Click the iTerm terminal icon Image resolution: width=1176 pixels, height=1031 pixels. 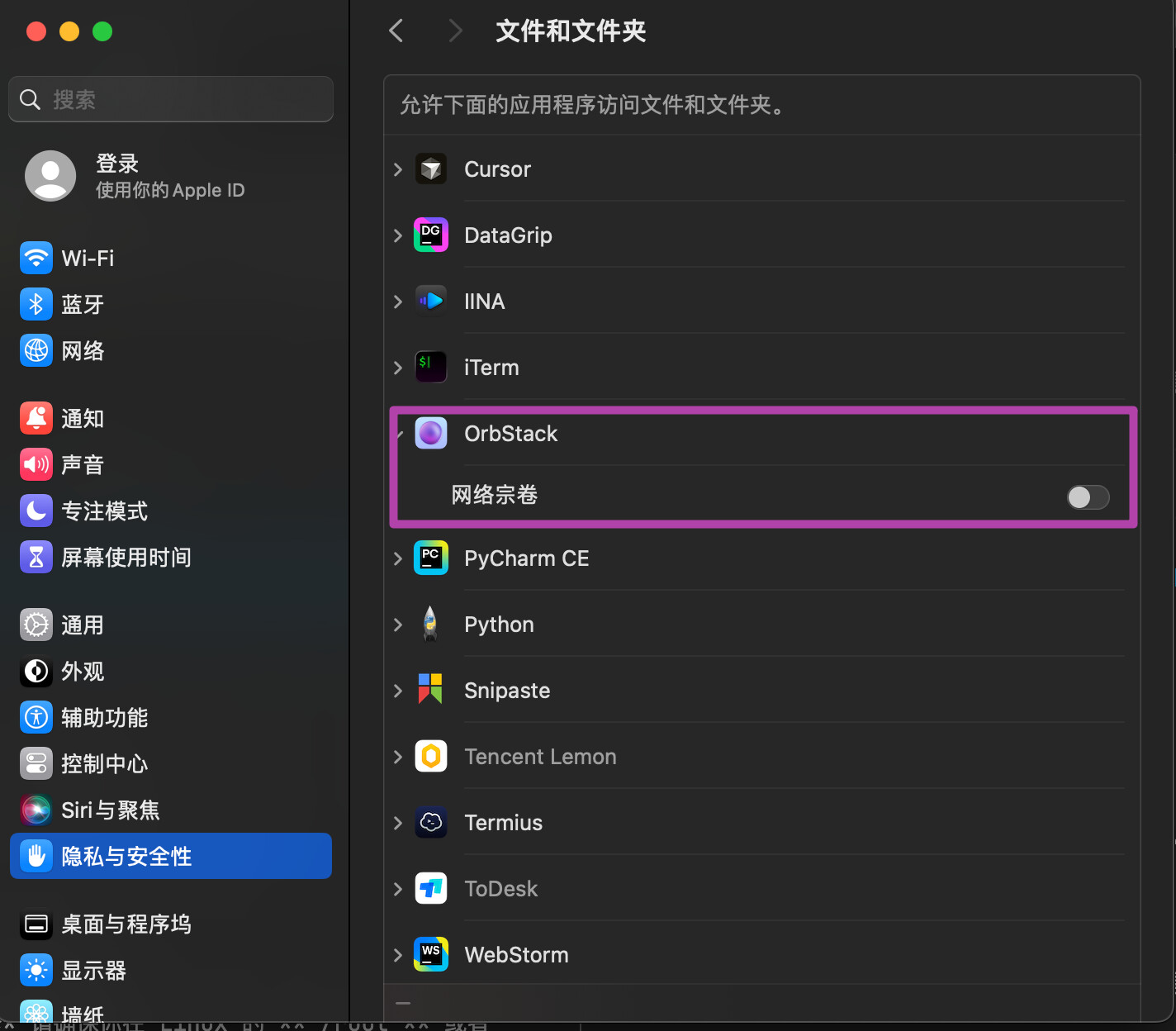coord(430,368)
